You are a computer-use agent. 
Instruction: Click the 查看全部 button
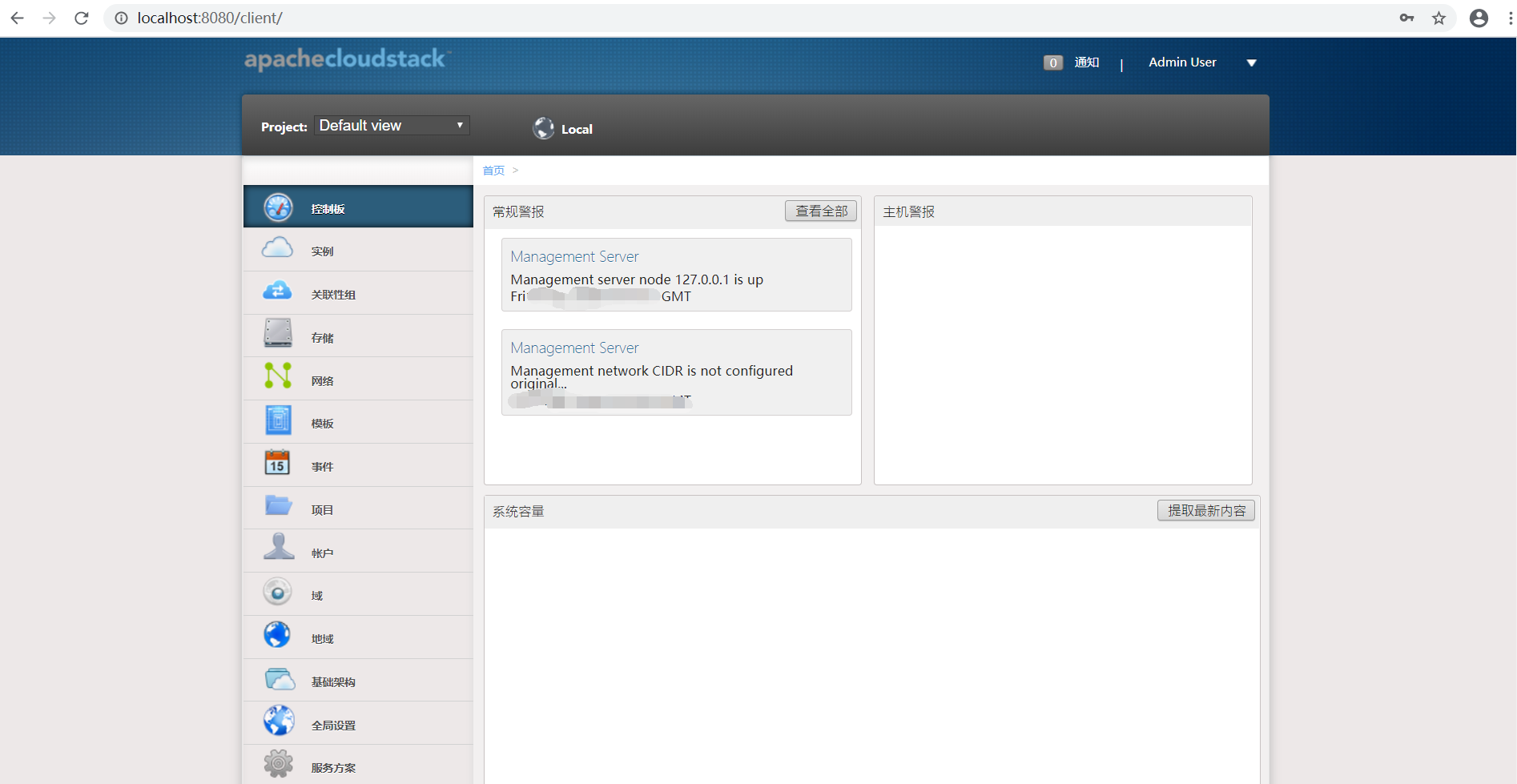pyautogui.click(x=821, y=211)
